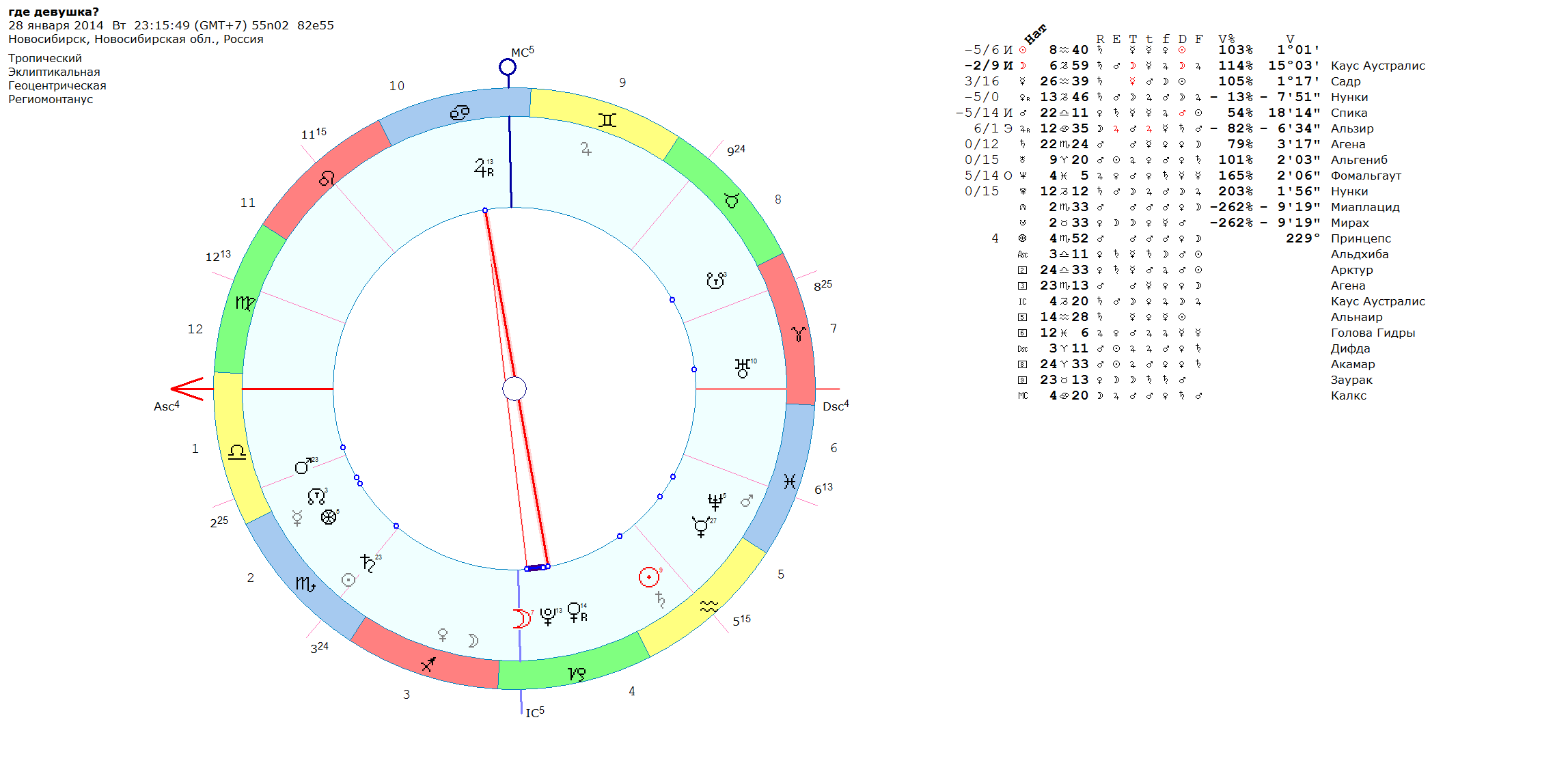Click the 'Региомонтанус' house system label

point(51,100)
